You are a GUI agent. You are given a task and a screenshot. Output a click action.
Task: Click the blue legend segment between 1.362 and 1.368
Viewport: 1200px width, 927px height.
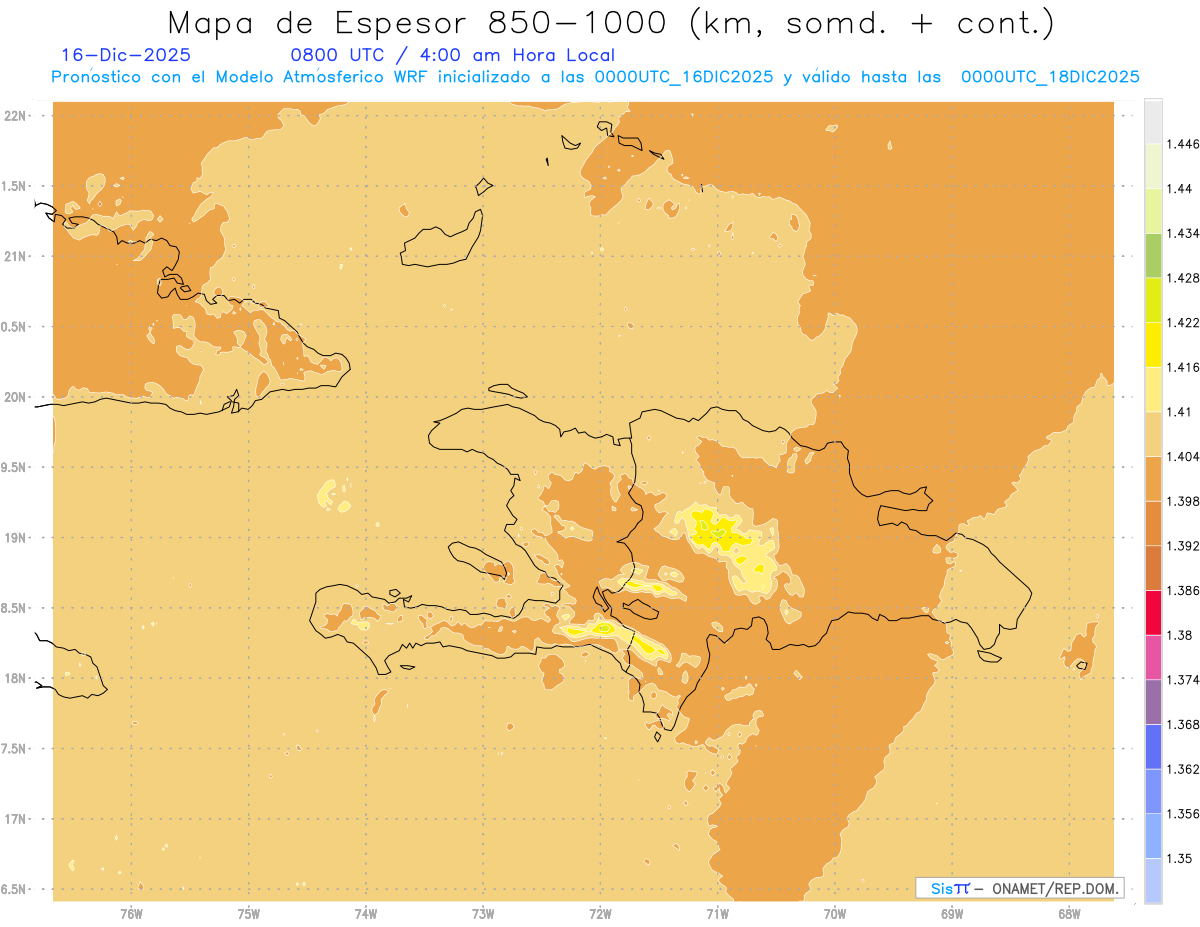pyautogui.click(x=1153, y=746)
